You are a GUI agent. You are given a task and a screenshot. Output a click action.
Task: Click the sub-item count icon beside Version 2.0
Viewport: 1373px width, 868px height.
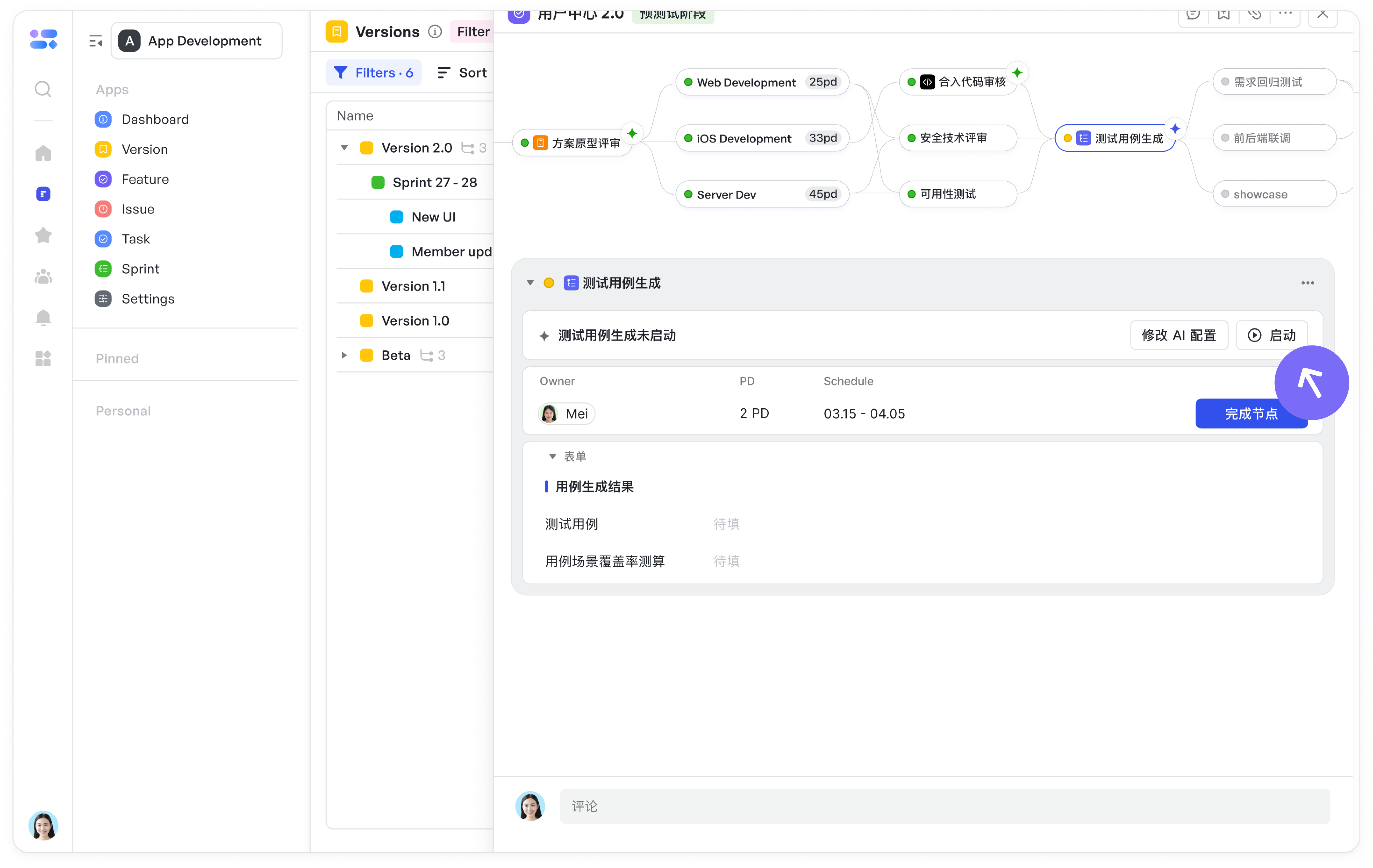tap(468, 148)
